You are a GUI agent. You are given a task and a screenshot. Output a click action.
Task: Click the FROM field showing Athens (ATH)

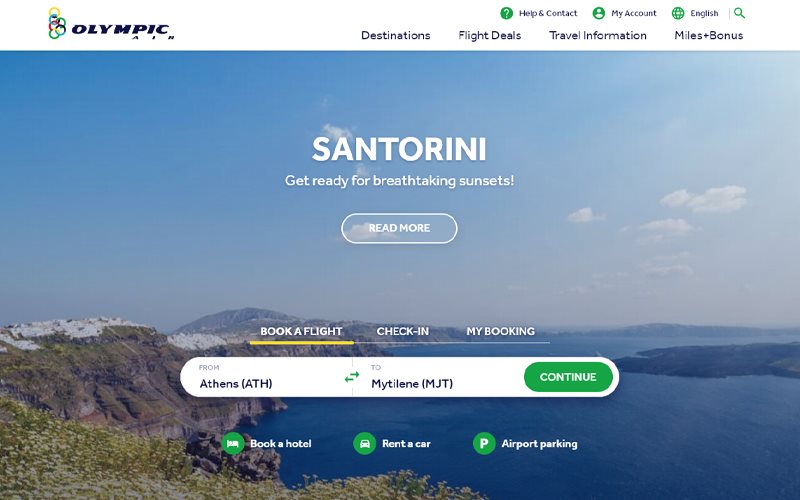[x=266, y=377]
